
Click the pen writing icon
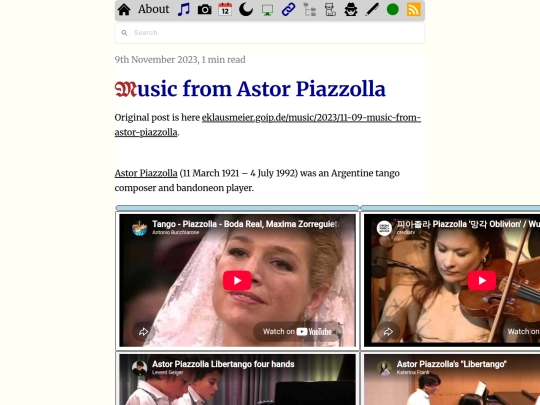click(x=372, y=10)
